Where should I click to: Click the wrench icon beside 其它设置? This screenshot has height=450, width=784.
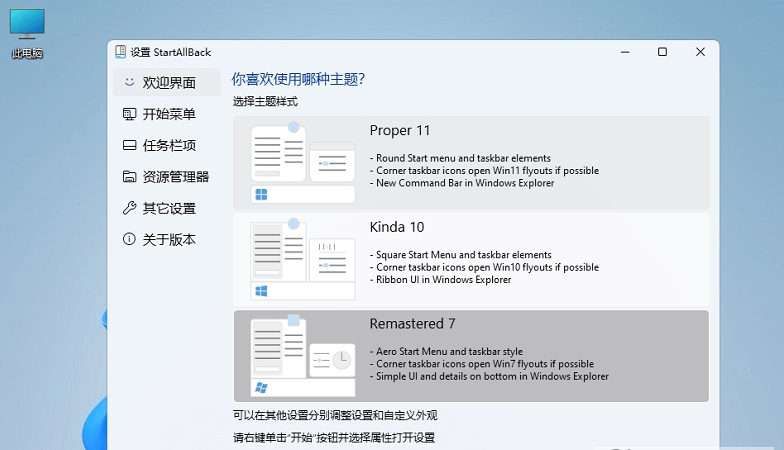click(x=130, y=208)
